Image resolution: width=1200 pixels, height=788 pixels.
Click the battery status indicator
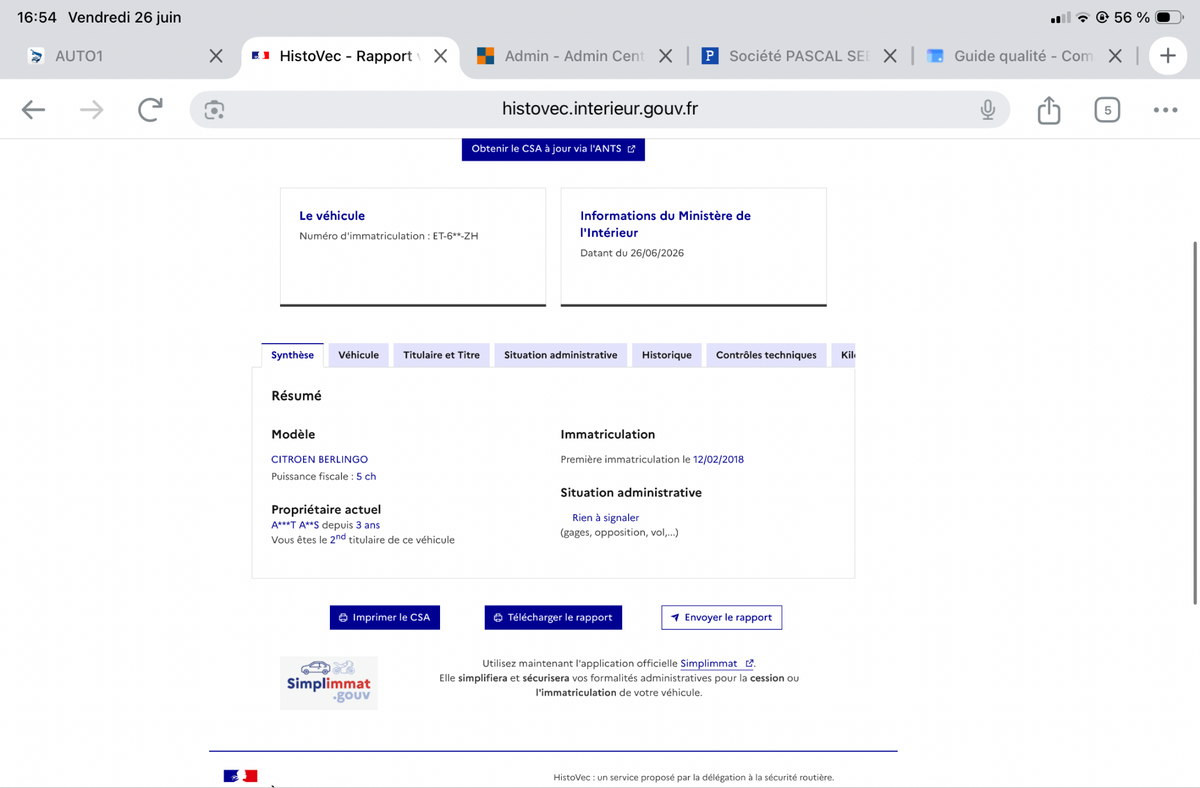[x=1169, y=18]
